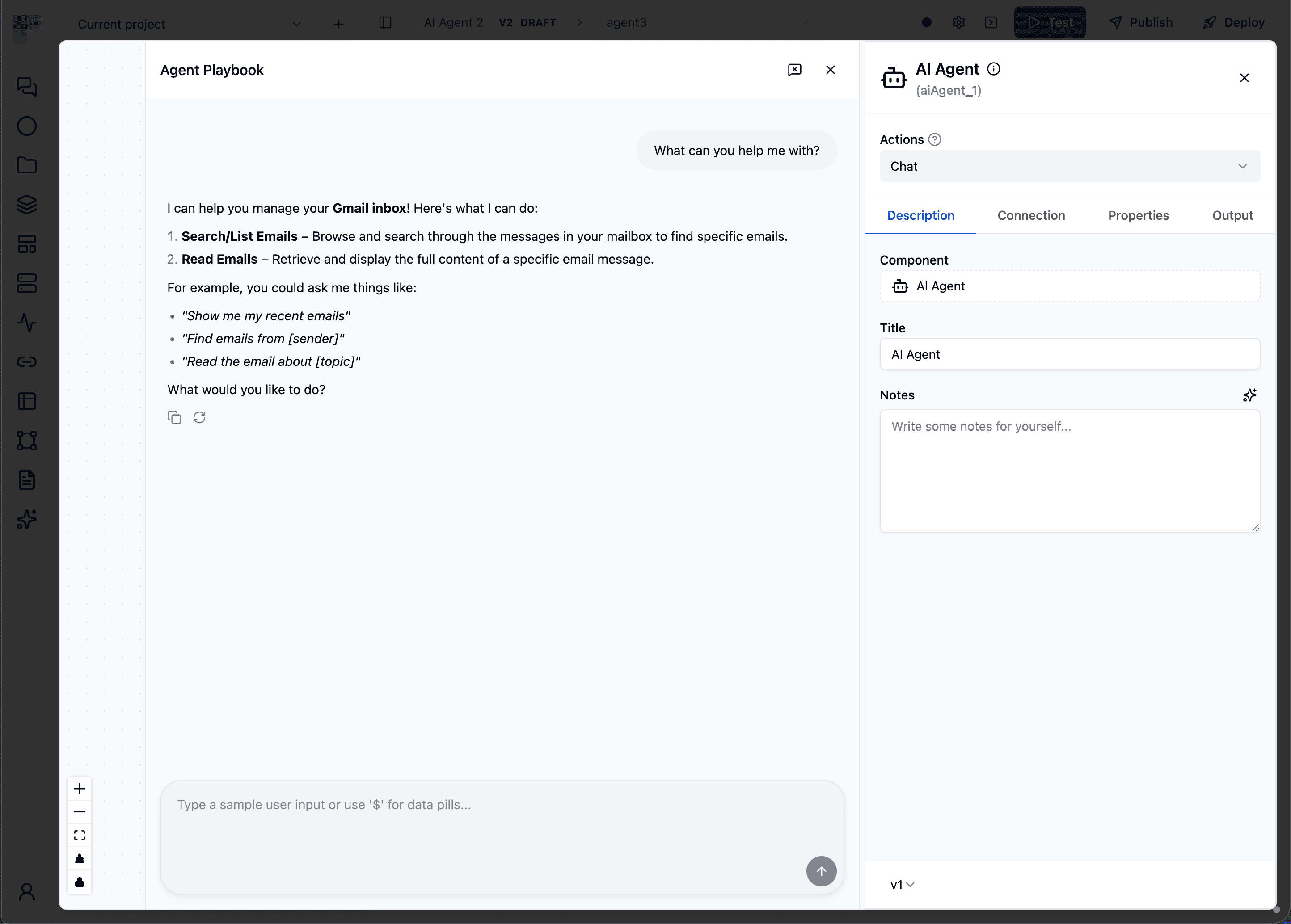Click the lower lock icon in canvas controls

pyautogui.click(x=80, y=882)
